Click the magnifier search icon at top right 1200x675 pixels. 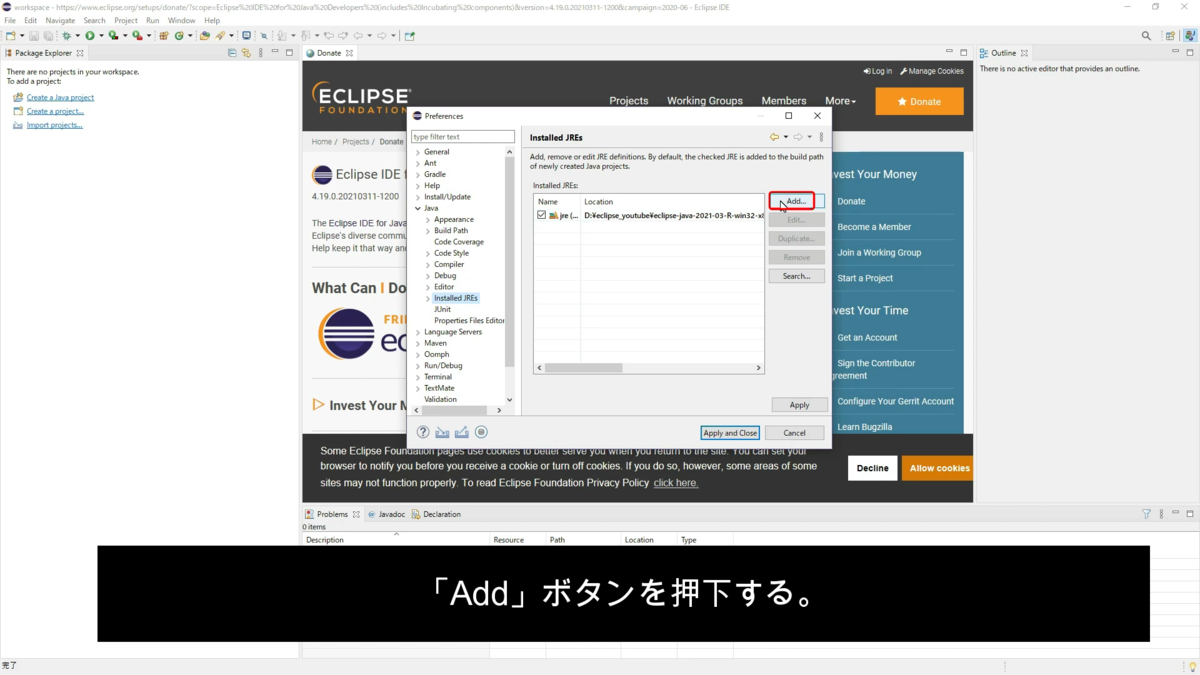tap(1146, 36)
